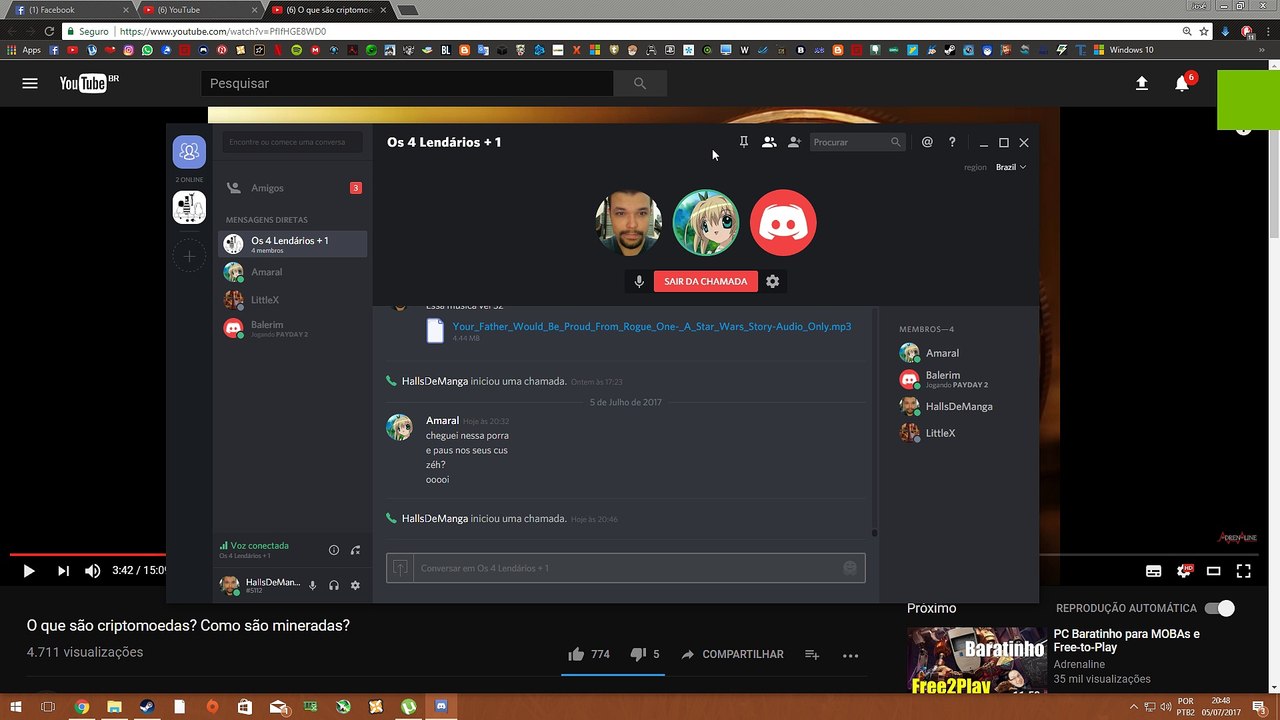This screenshot has width=1280, height=720.
Task: Toggle Reprodução Automática autoplay switch
Action: pos(1220,608)
